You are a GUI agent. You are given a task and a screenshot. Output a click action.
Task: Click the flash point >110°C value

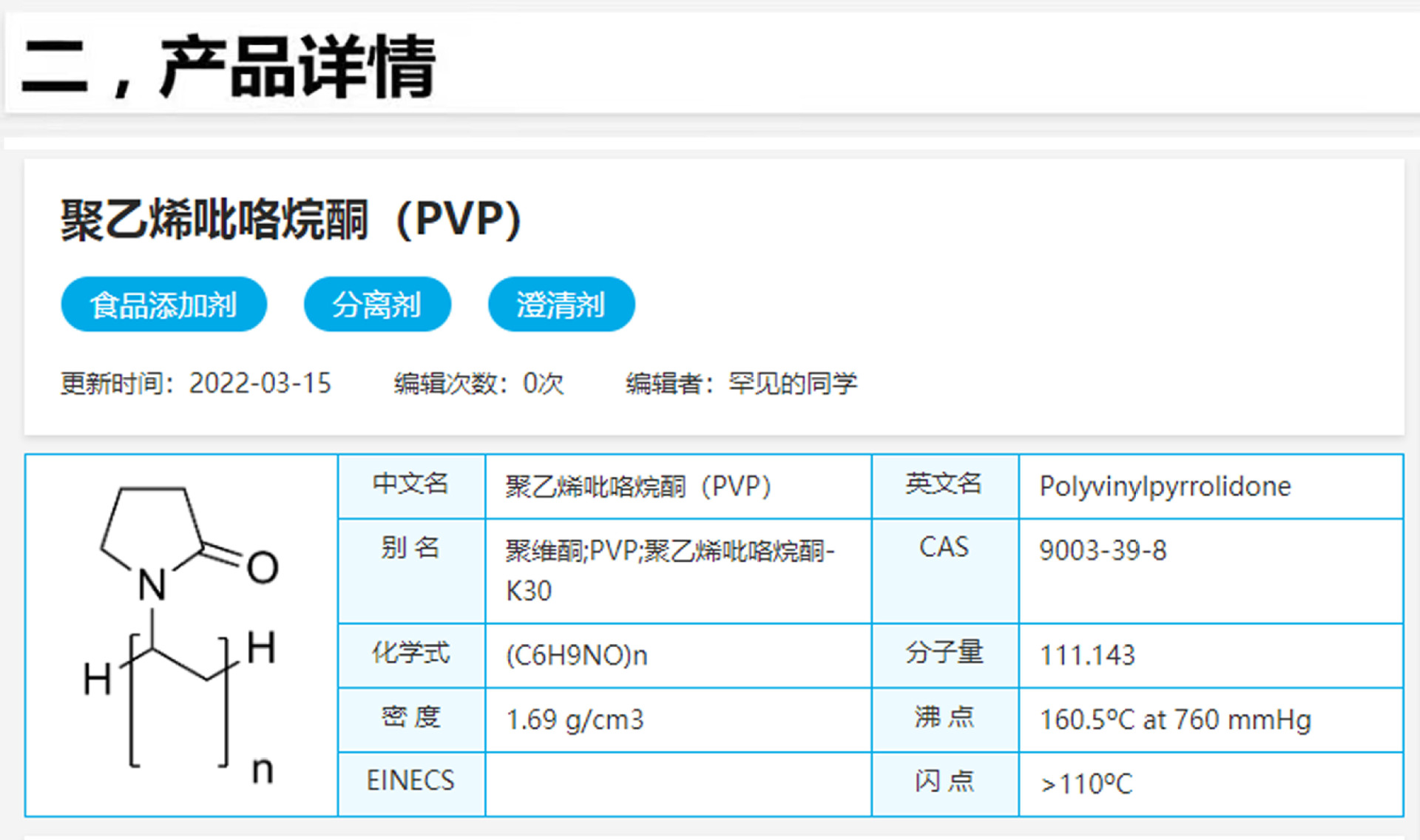[1086, 784]
